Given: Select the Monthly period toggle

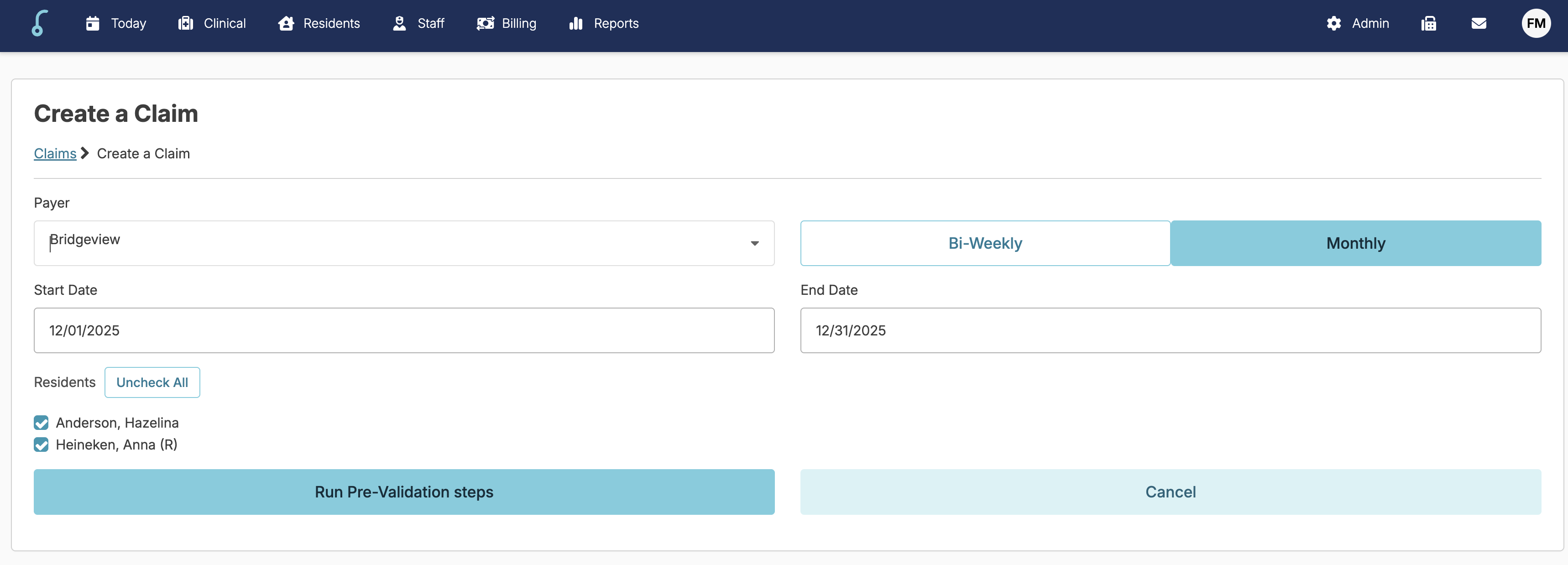Looking at the screenshot, I should click(x=1355, y=243).
